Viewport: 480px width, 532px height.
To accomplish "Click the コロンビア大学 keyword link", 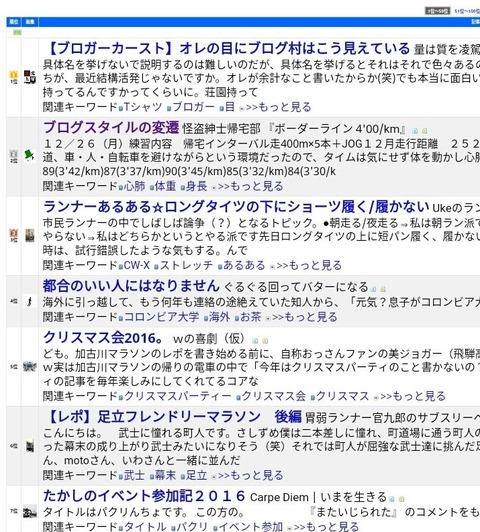I will coord(161,317).
